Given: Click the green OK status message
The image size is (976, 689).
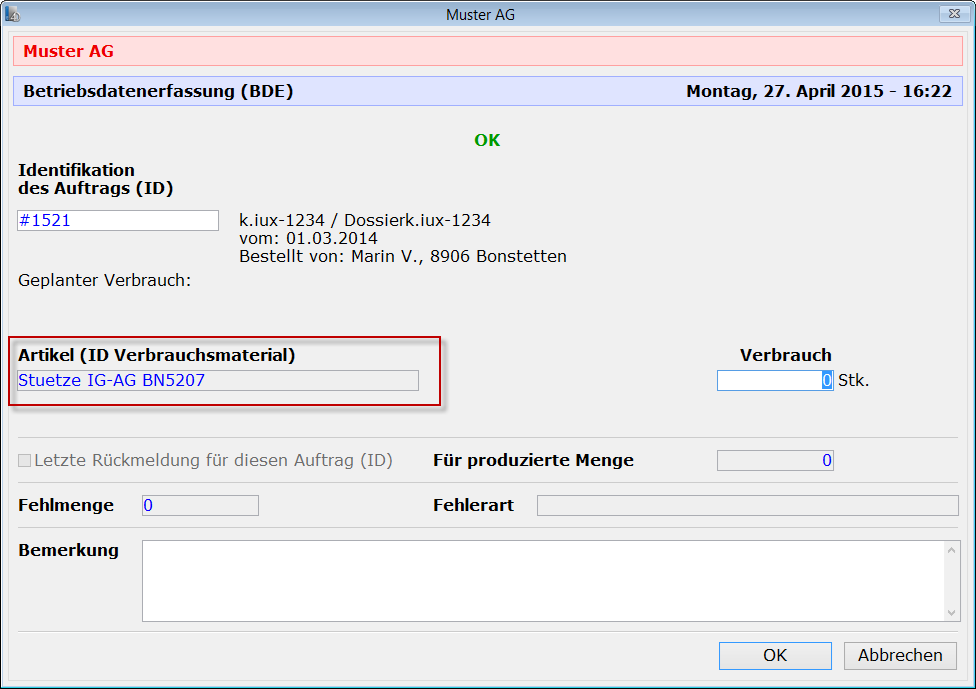Looking at the screenshot, I should point(487,140).
